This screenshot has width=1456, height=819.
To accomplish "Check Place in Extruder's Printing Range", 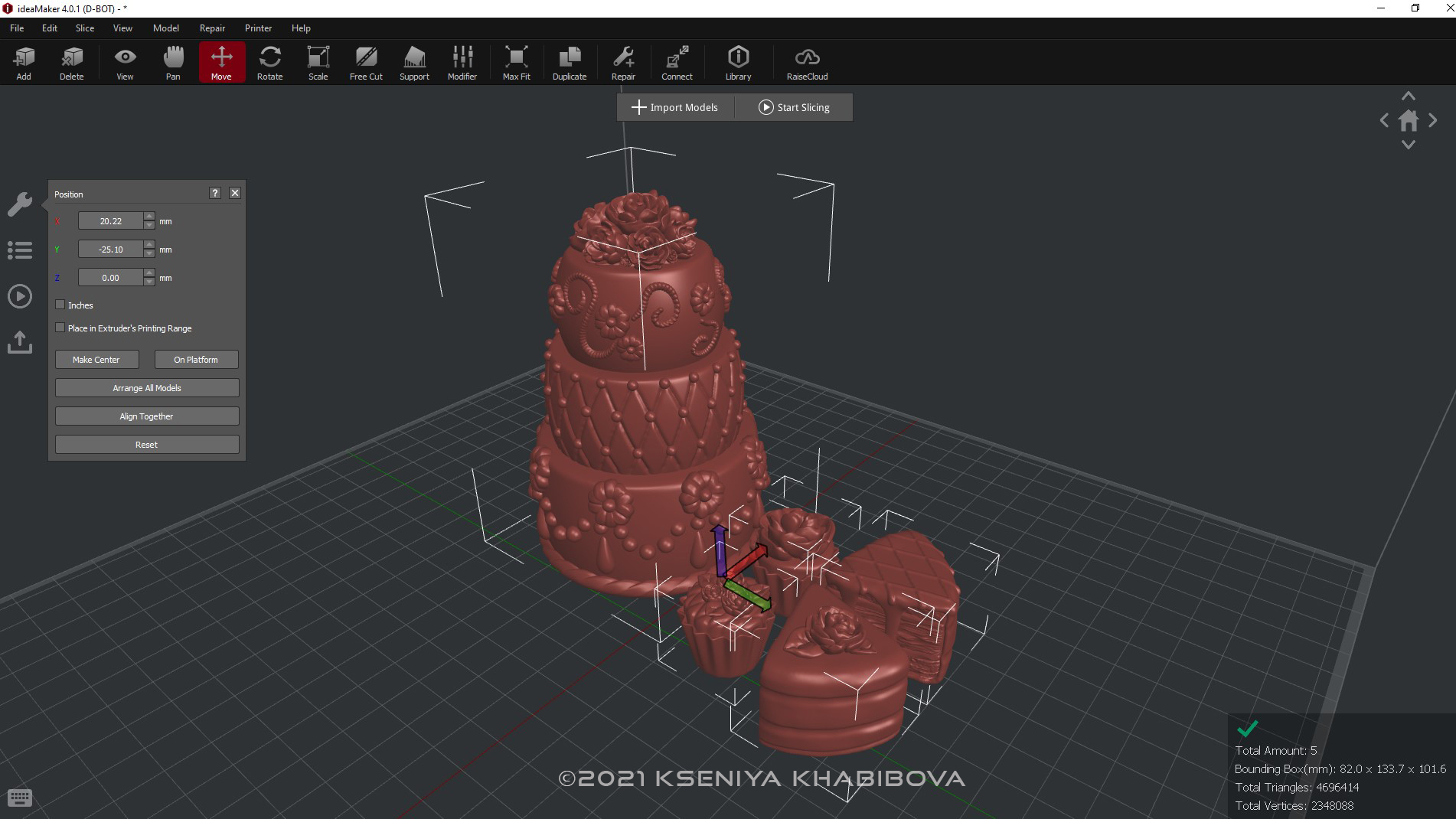I will coord(60,327).
